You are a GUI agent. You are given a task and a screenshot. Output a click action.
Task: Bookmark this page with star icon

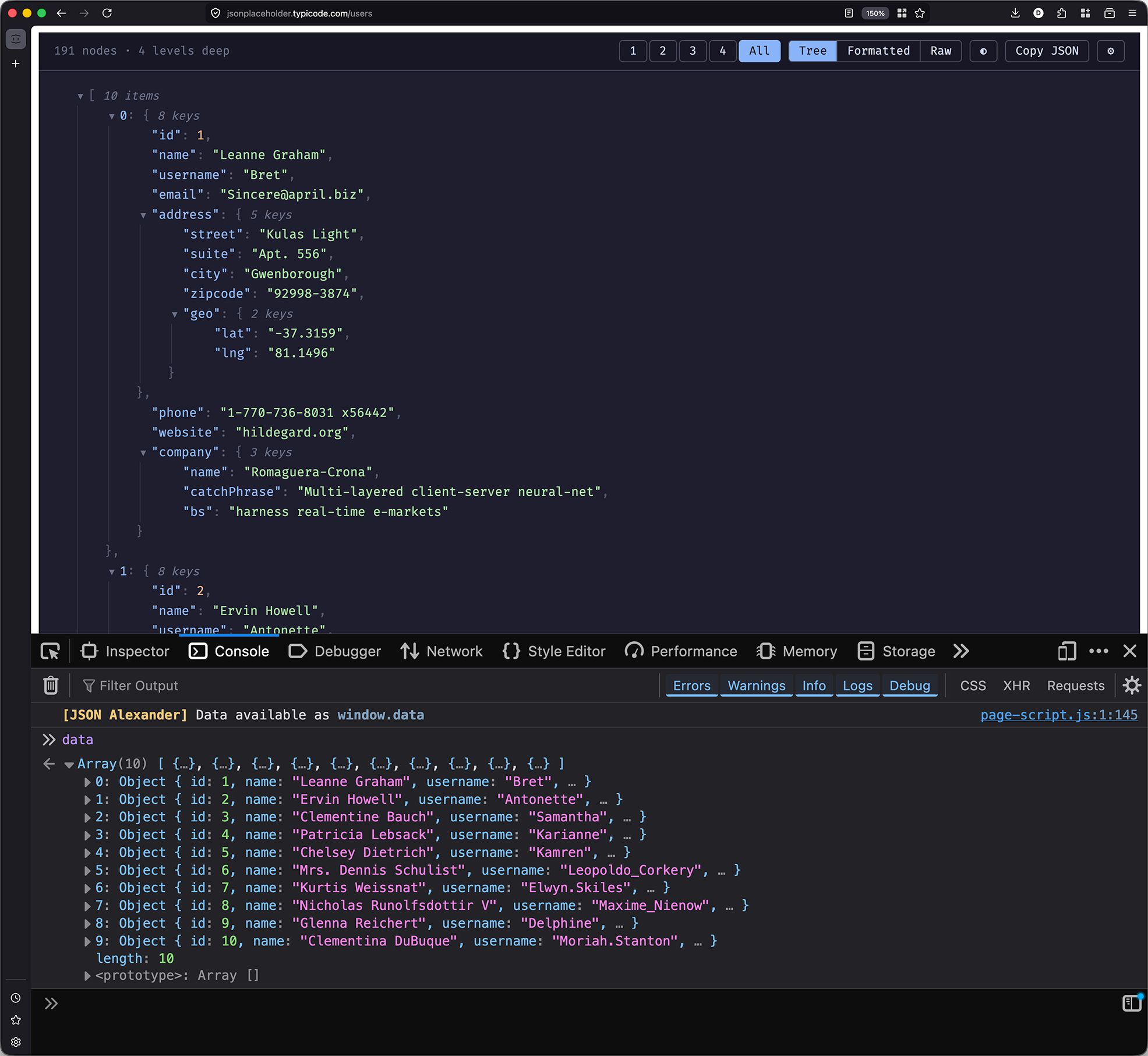[920, 13]
